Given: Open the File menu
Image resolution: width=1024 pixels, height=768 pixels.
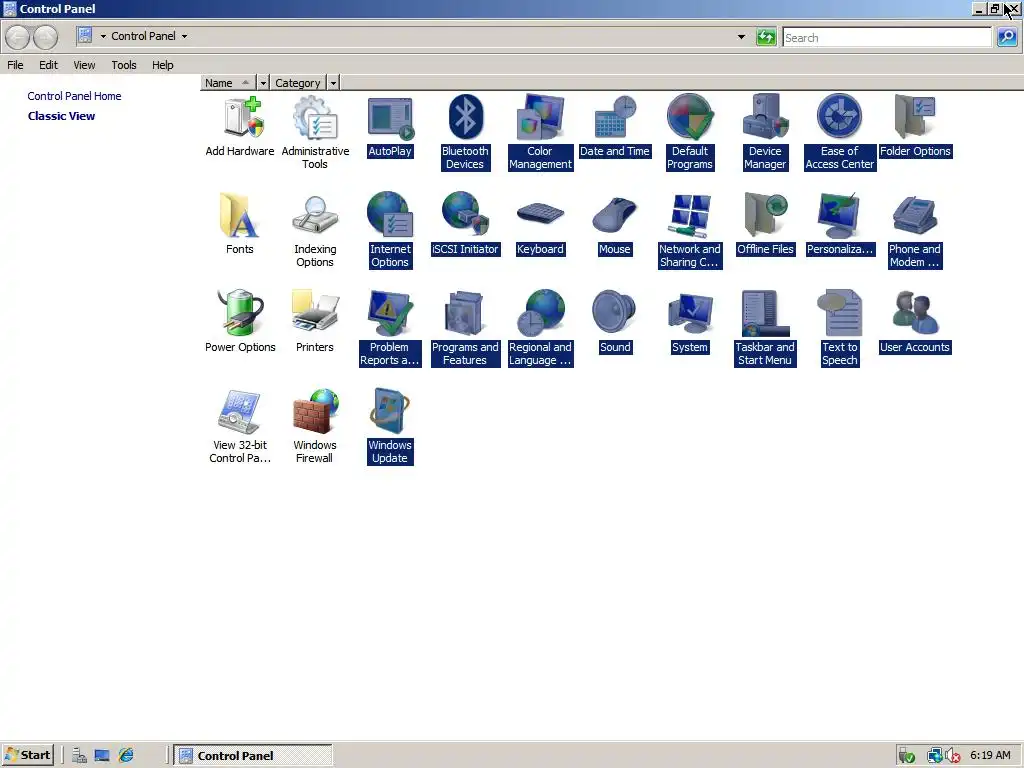Looking at the screenshot, I should point(15,65).
